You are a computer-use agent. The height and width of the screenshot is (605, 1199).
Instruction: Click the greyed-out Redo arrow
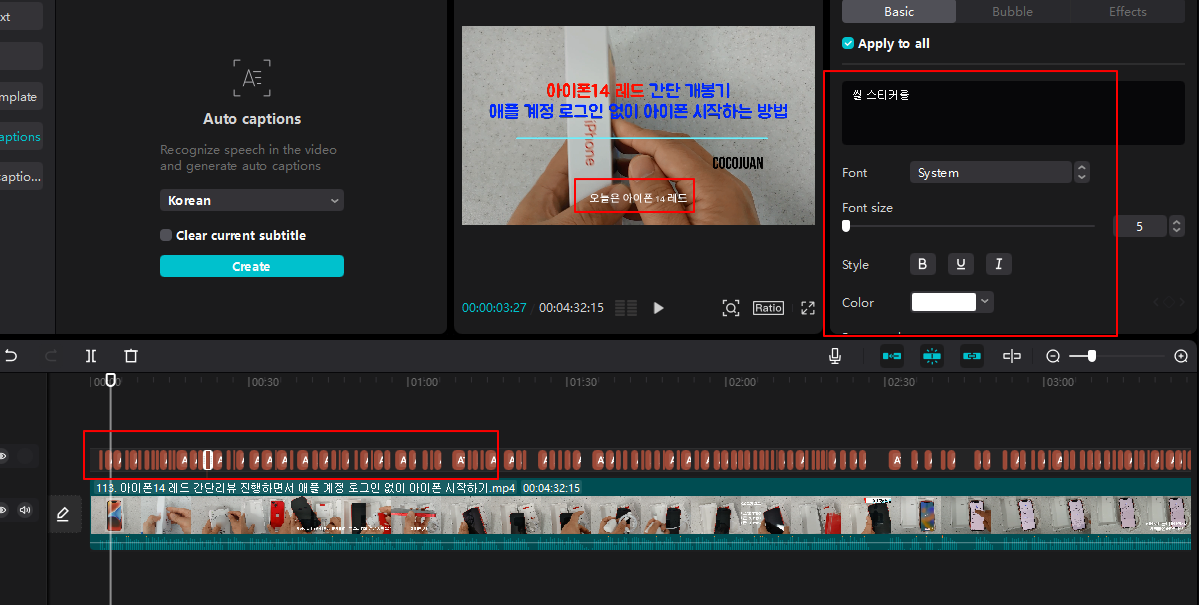pos(51,356)
